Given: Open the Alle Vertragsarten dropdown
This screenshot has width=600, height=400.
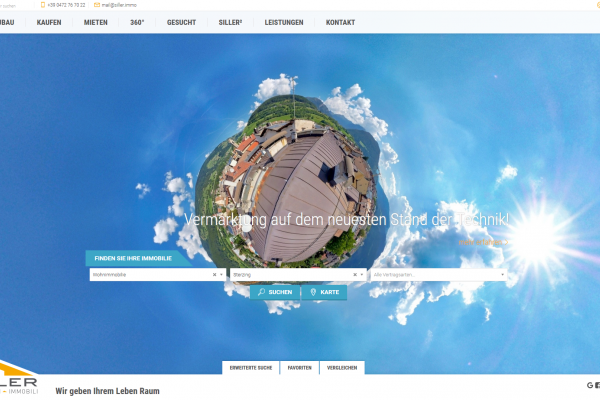Looking at the screenshot, I should tap(438, 274).
